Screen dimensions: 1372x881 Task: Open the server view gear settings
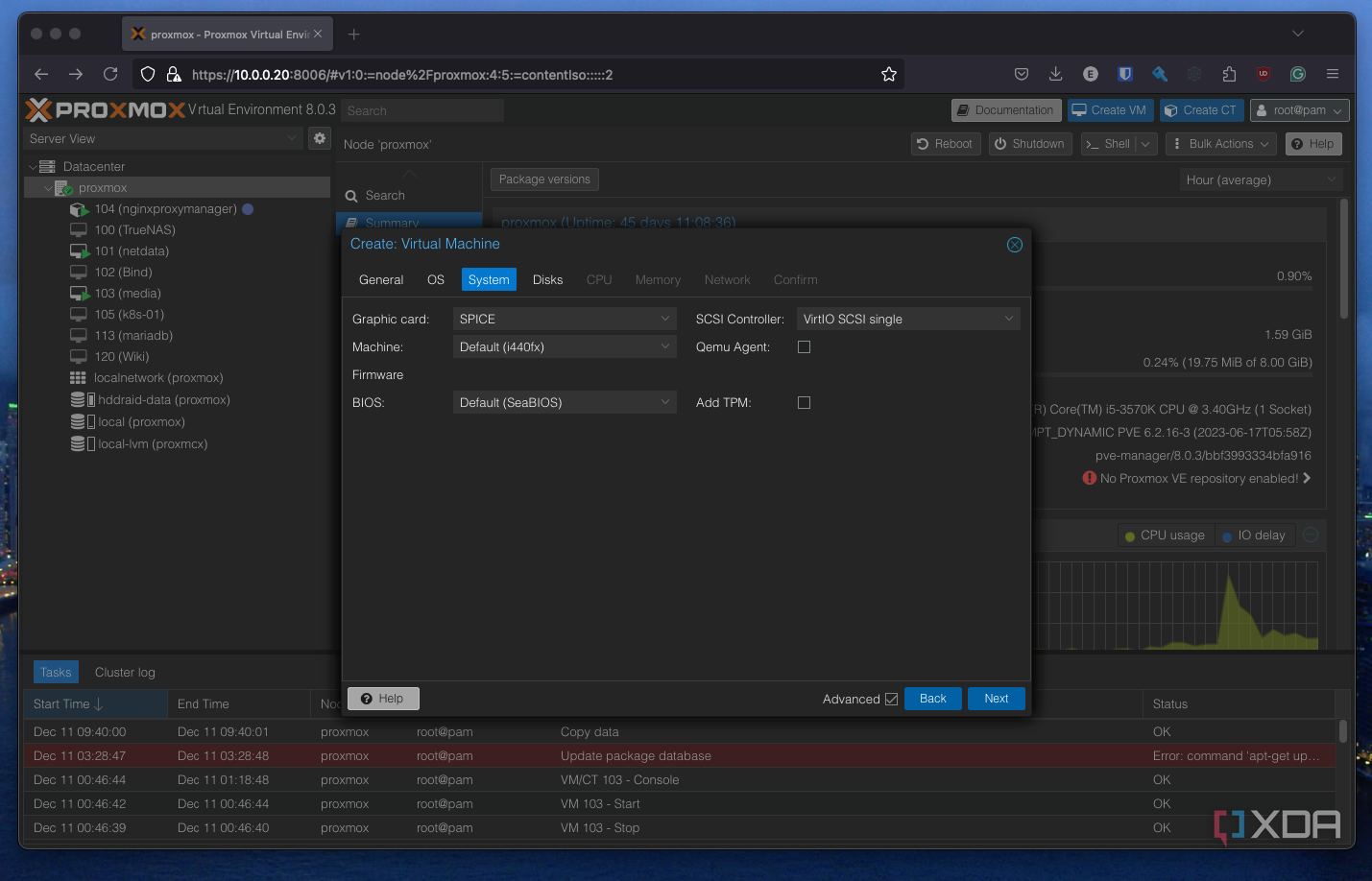point(320,138)
